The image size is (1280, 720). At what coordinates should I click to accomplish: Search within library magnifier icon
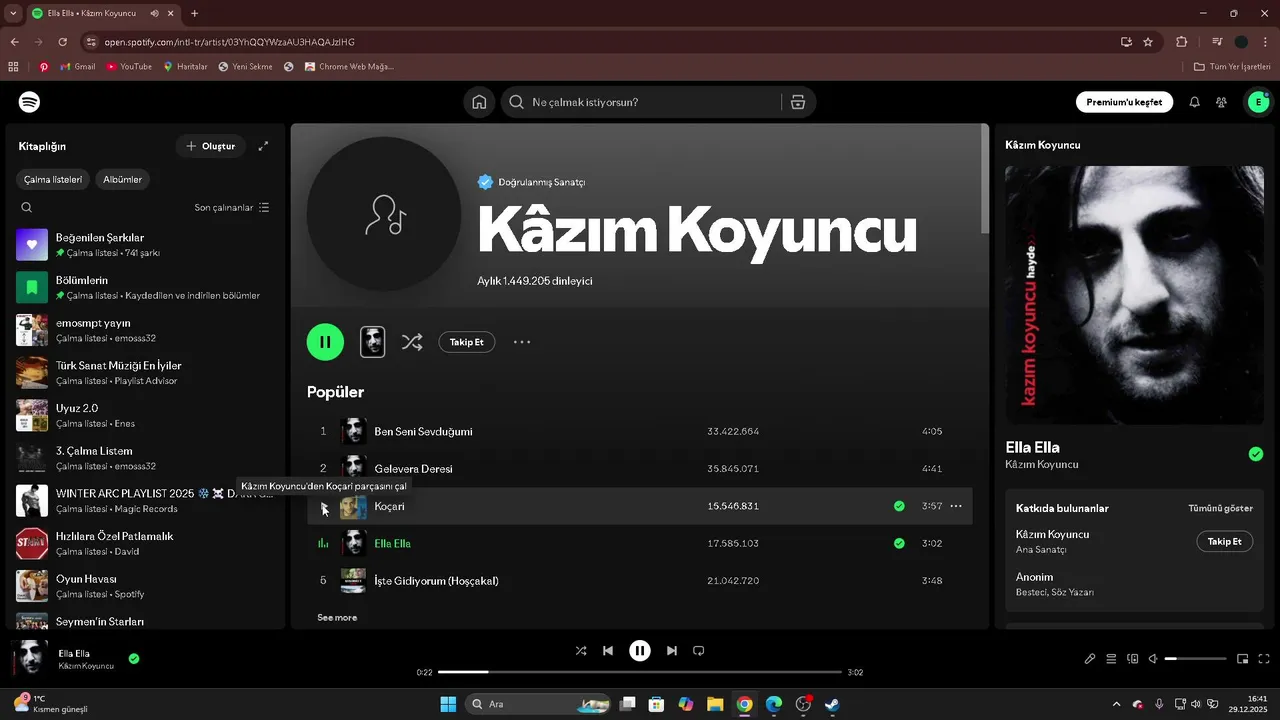point(27,208)
